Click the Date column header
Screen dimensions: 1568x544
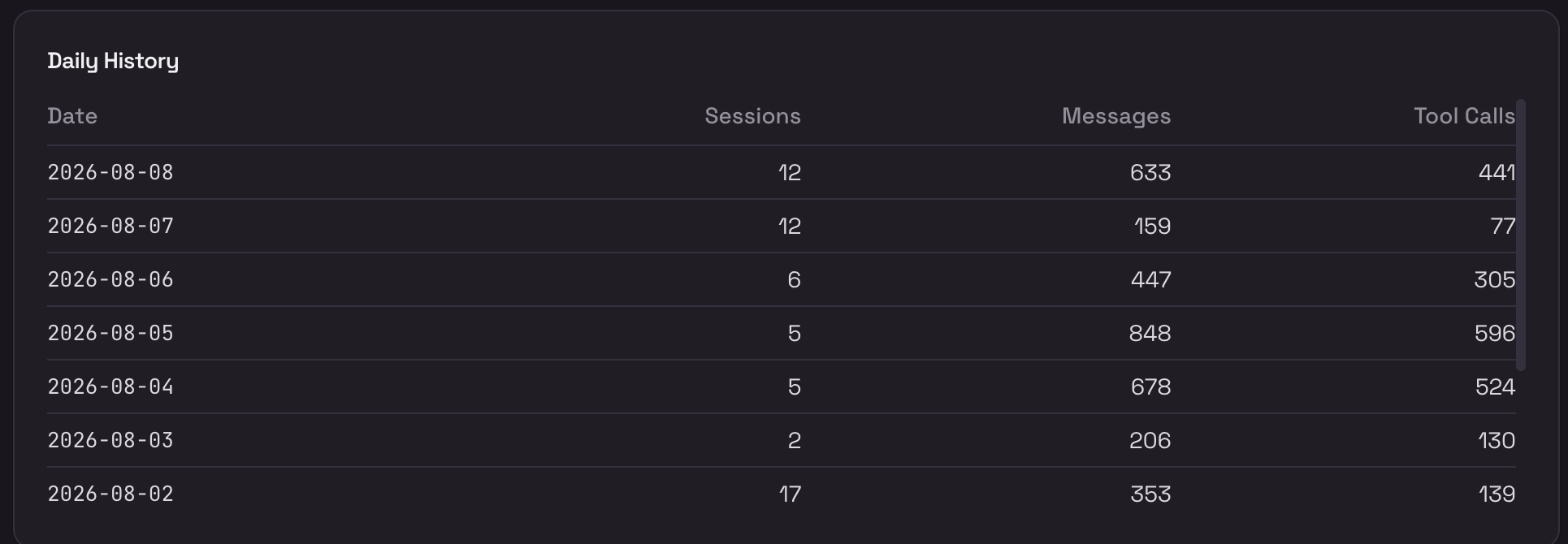coord(72,116)
